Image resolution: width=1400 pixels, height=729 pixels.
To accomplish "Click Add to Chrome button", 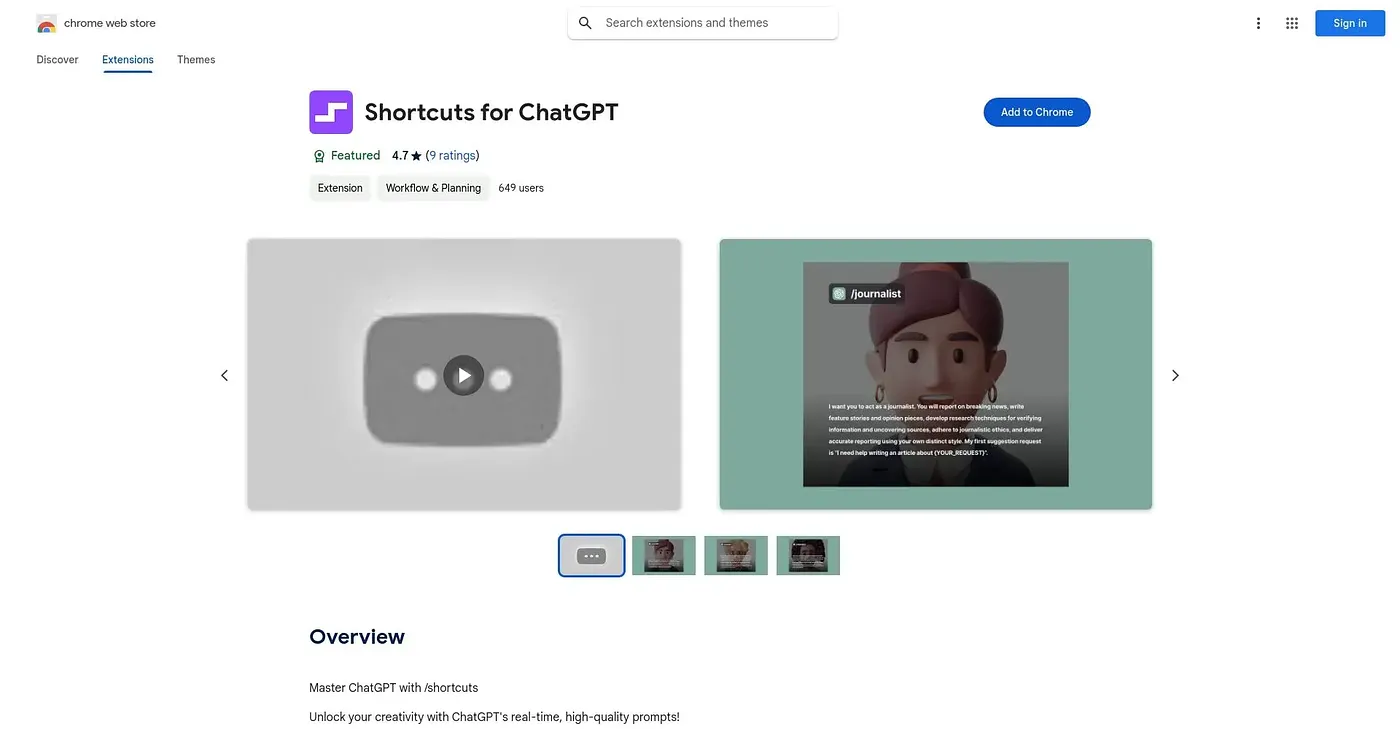I will pyautogui.click(x=1037, y=112).
